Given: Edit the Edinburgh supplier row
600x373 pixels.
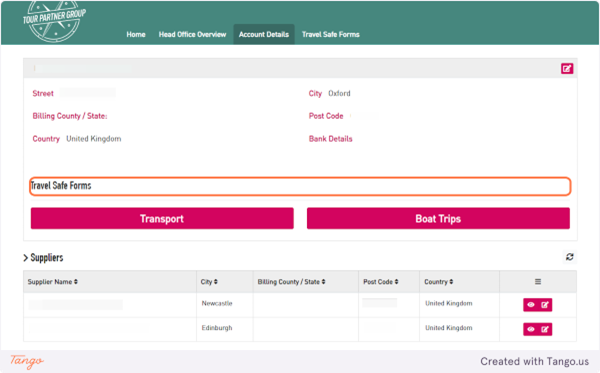Looking at the screenshot, I should 545,329.
